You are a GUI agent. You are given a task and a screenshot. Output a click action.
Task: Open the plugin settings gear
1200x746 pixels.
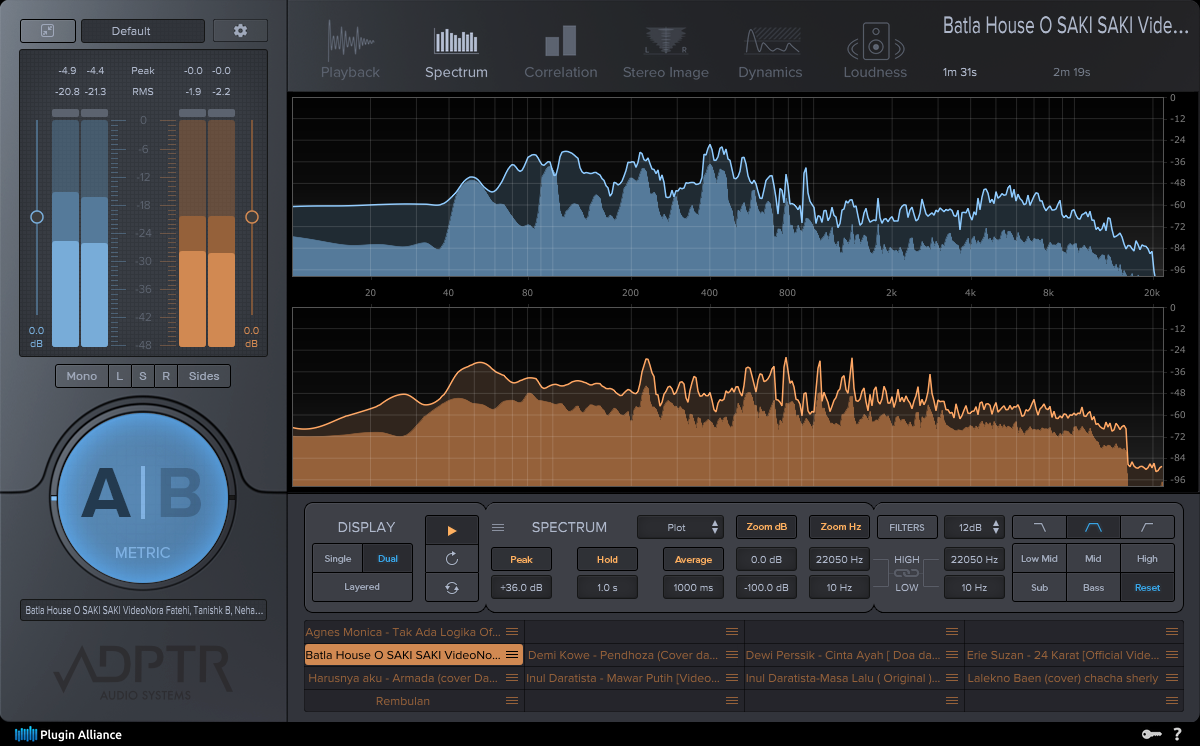(x=239, y=31)
